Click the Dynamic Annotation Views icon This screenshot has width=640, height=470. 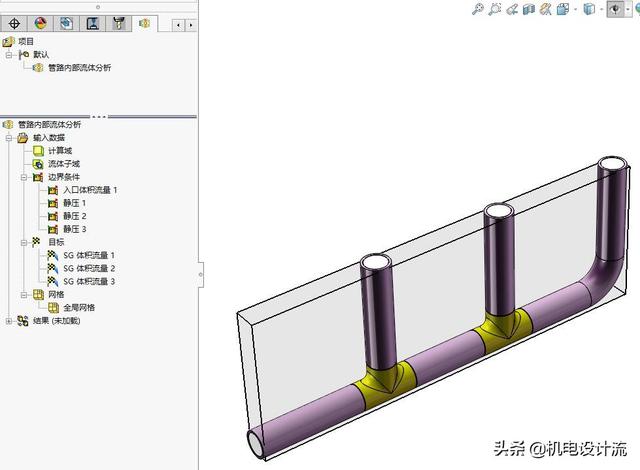(x=545, y=9)
